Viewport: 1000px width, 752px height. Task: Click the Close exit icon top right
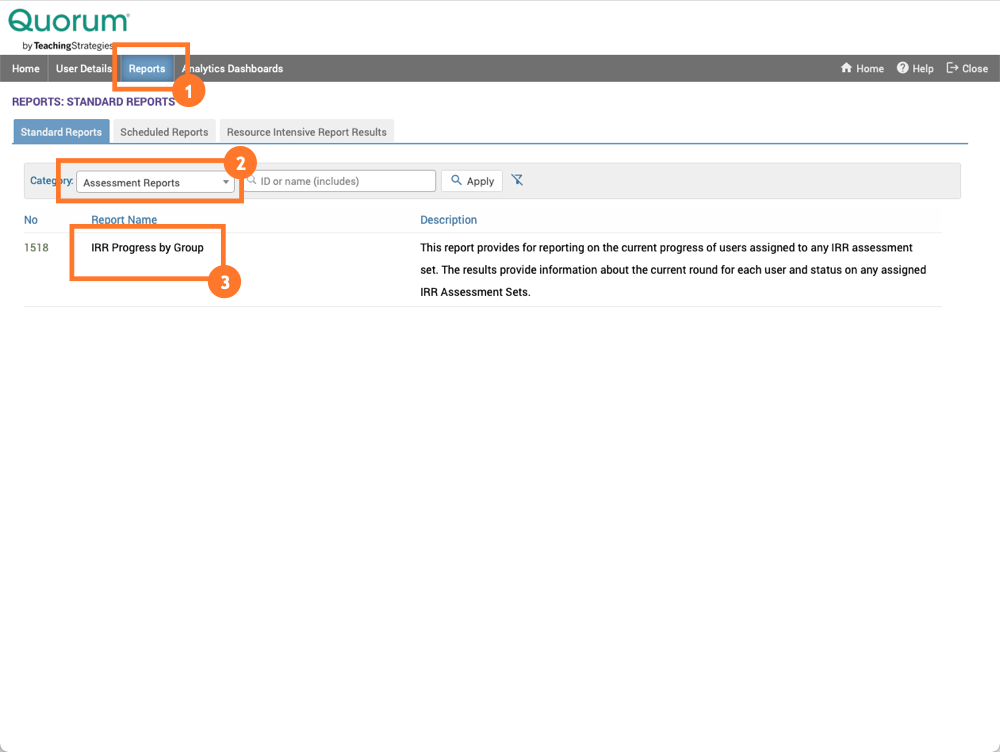952,68
